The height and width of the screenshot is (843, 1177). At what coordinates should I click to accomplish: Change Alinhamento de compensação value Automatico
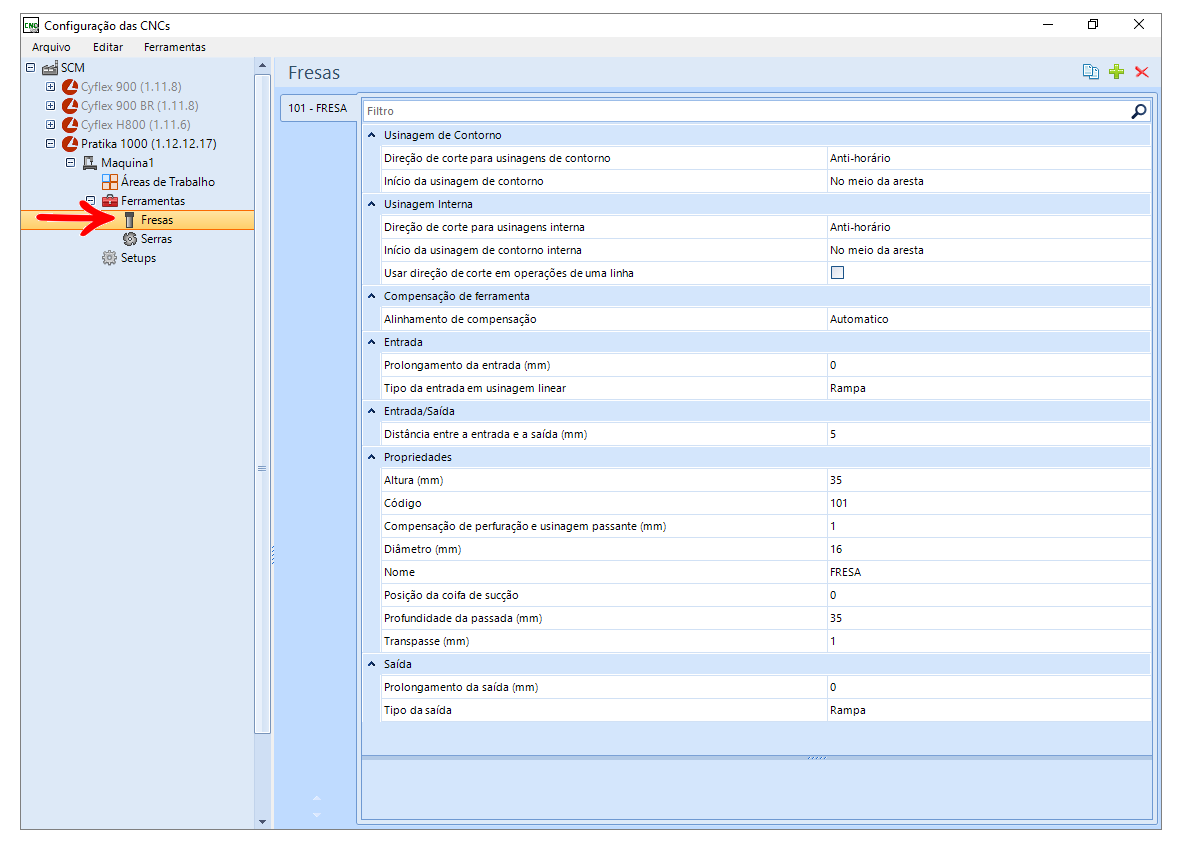pyautogui.click(x=989, y=319)
